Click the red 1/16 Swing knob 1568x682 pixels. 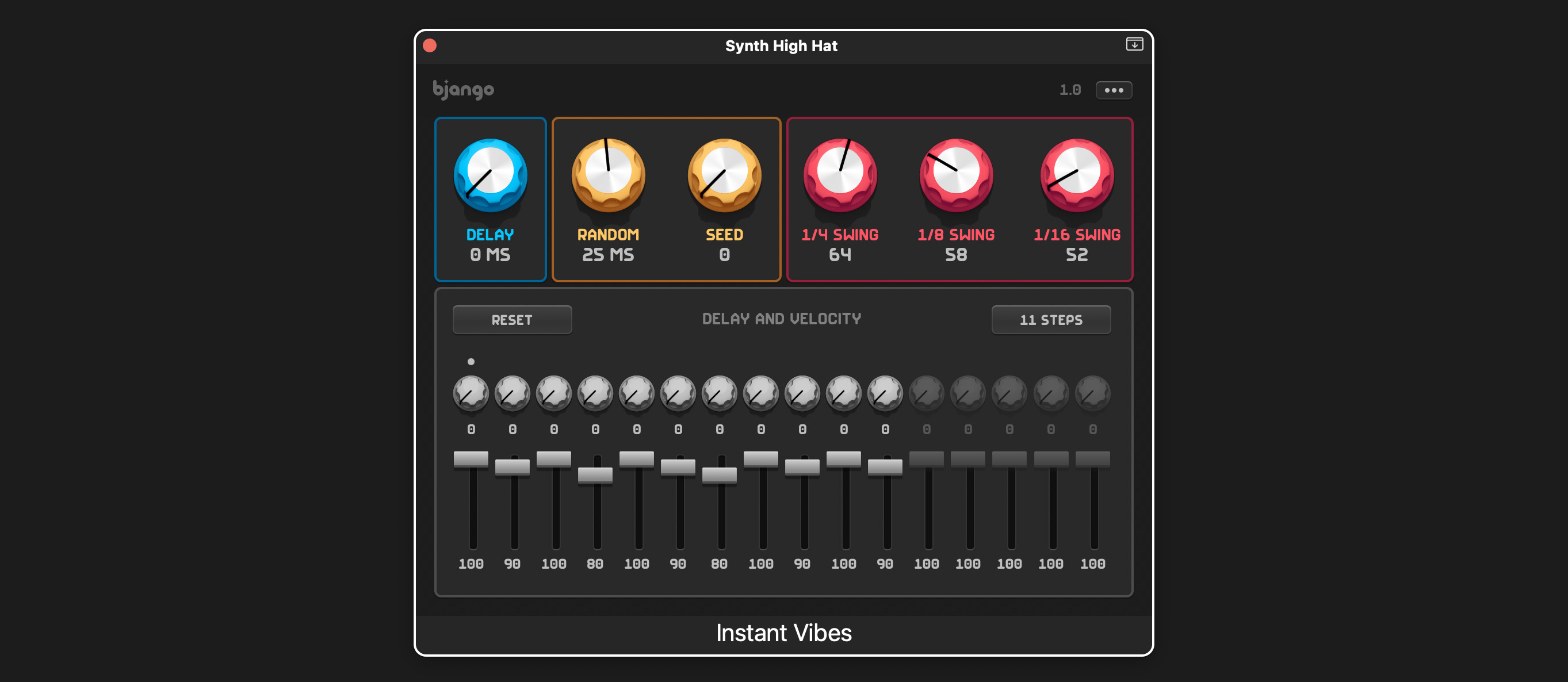pyautogui.click(x=1077, y=175)
